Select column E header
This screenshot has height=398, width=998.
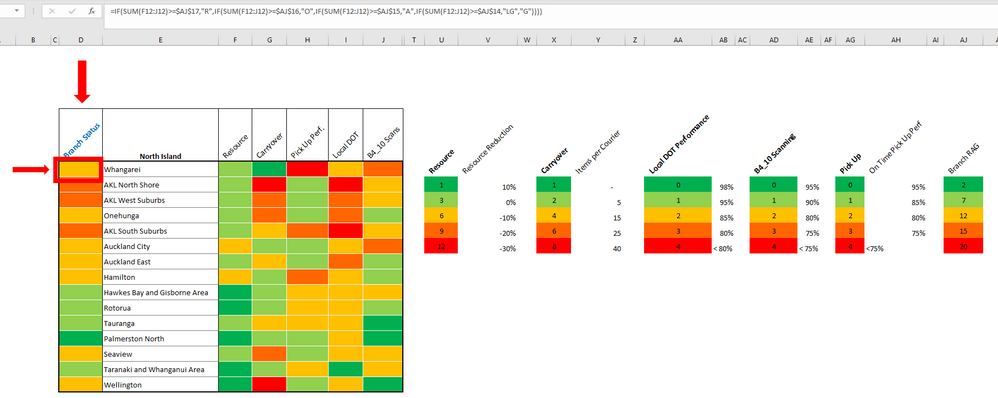pos(160,40)
